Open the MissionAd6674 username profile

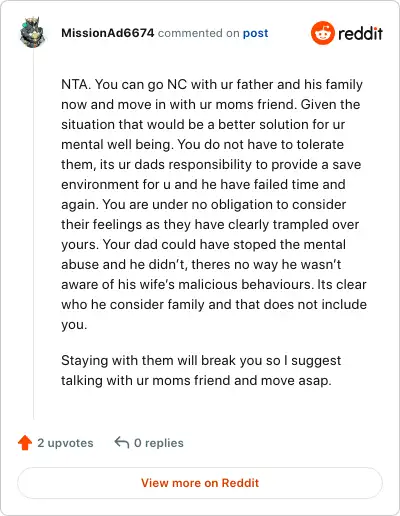pos(108,33)
